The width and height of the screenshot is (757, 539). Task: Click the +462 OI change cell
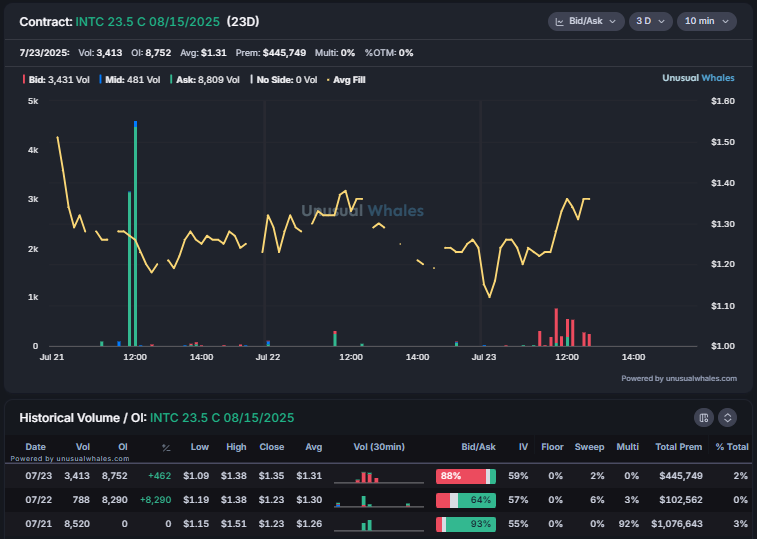tap(159, 476)
